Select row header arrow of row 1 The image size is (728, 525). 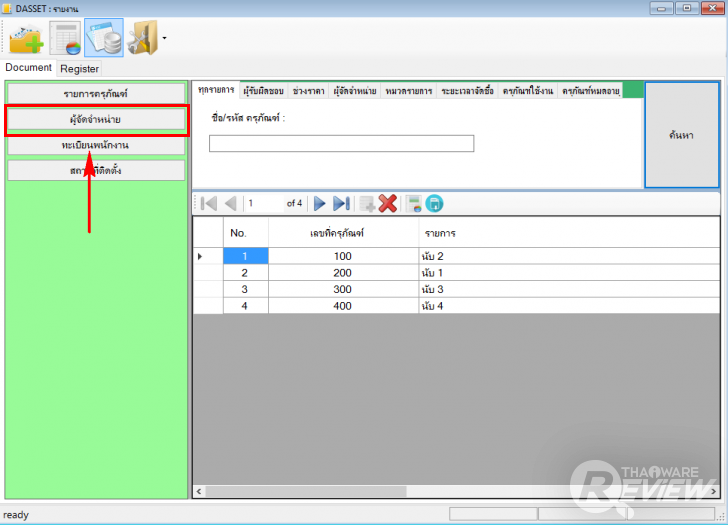(x=208, y=256)
